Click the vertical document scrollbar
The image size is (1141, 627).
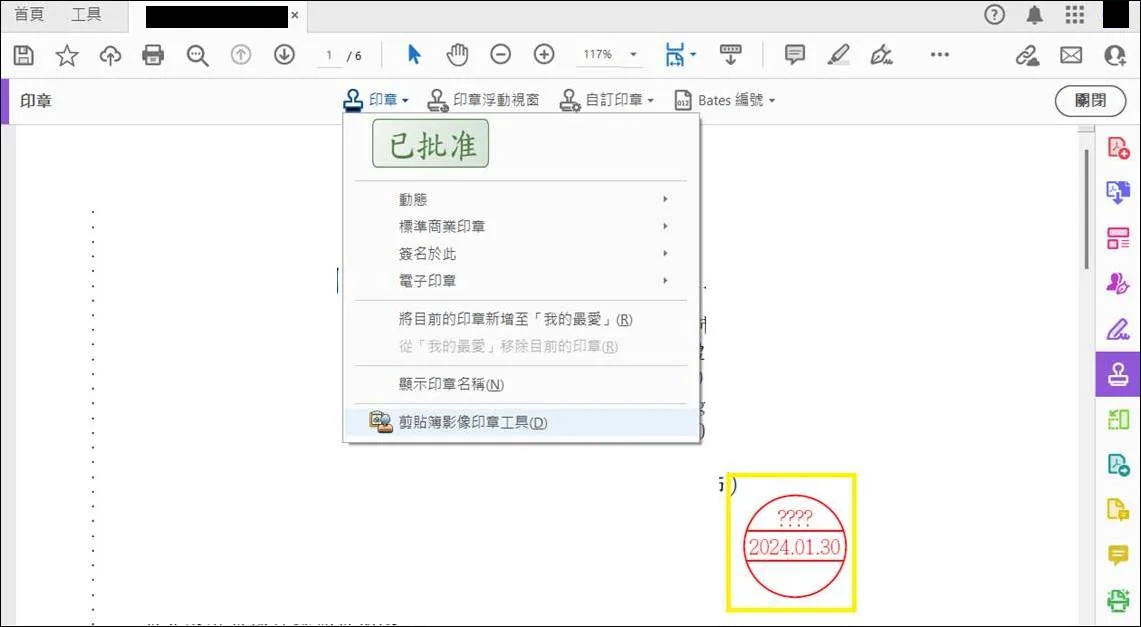pos(1086,209)
